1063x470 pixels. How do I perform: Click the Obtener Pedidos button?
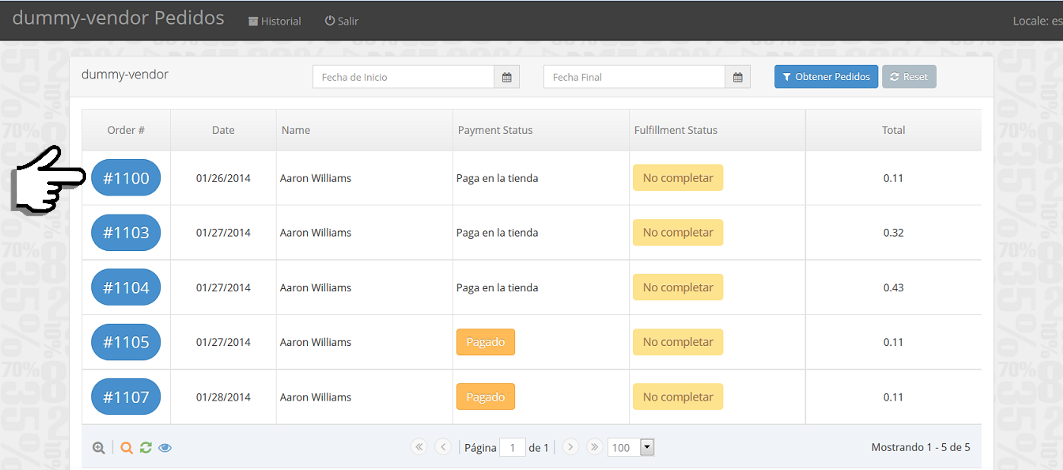826,77
